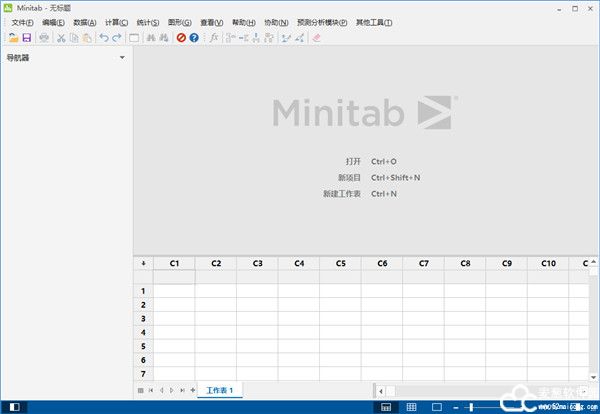
Task: Open the 编辑(E) menu
Action: 53,23
